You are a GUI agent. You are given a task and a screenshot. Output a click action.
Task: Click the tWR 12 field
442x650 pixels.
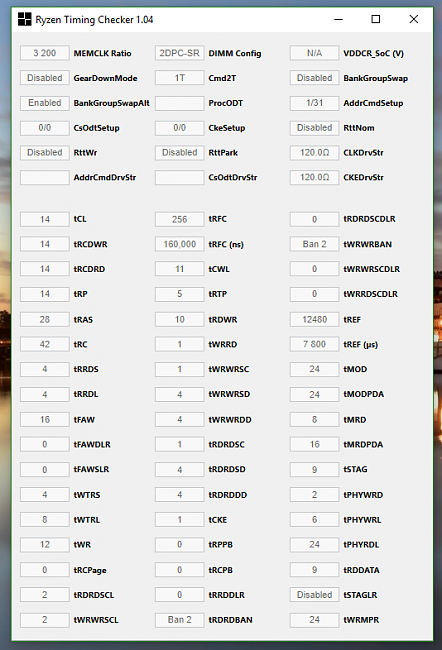(x=45, y=544)
